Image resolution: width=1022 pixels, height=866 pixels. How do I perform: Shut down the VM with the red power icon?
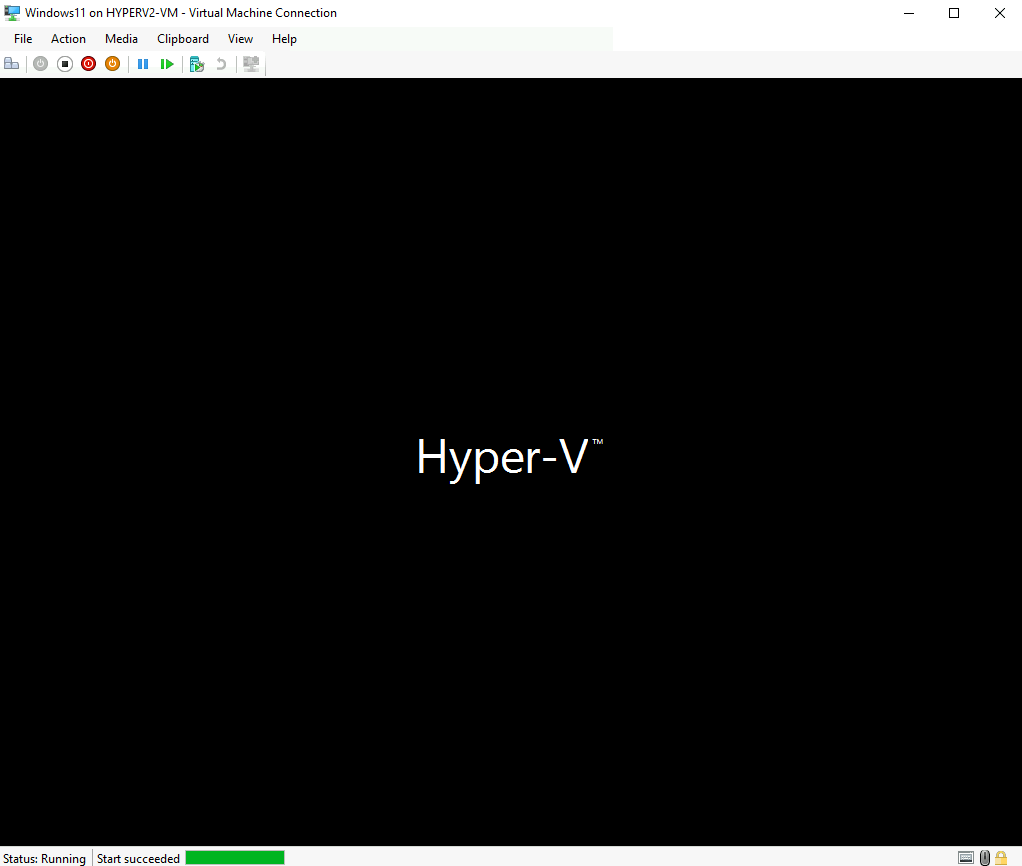(x=89, y=64)
